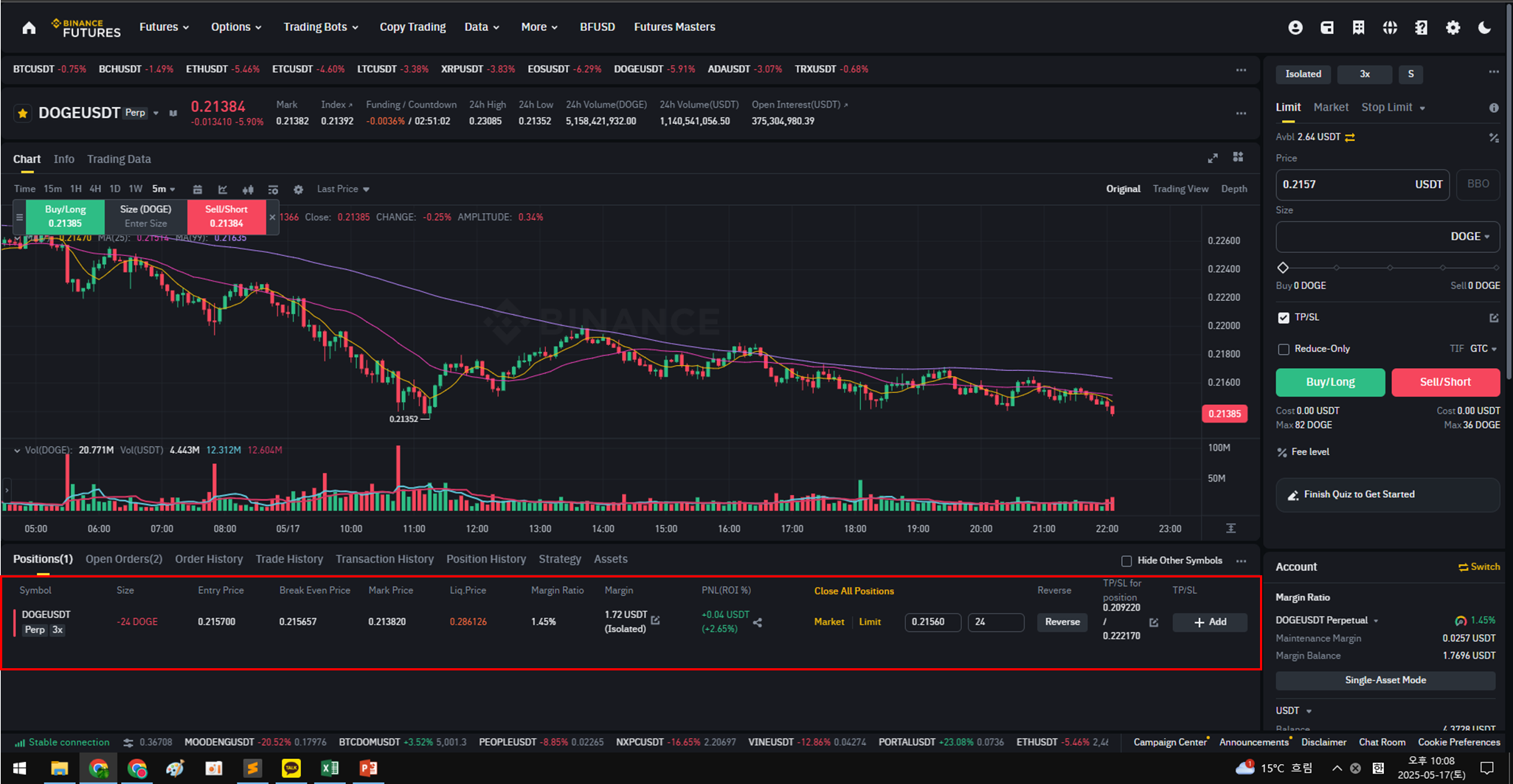Open the positions panel three-dot menu

(x=1242, y=561)
